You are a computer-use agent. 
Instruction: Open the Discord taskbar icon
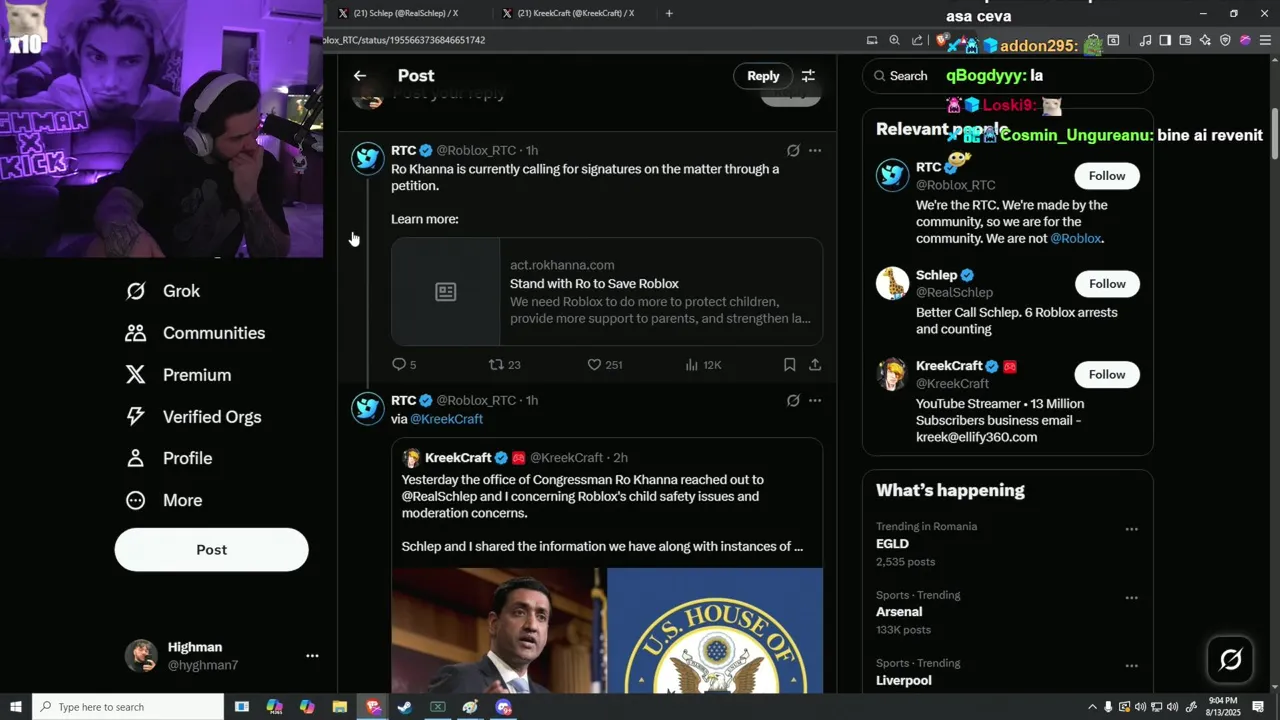503,707
